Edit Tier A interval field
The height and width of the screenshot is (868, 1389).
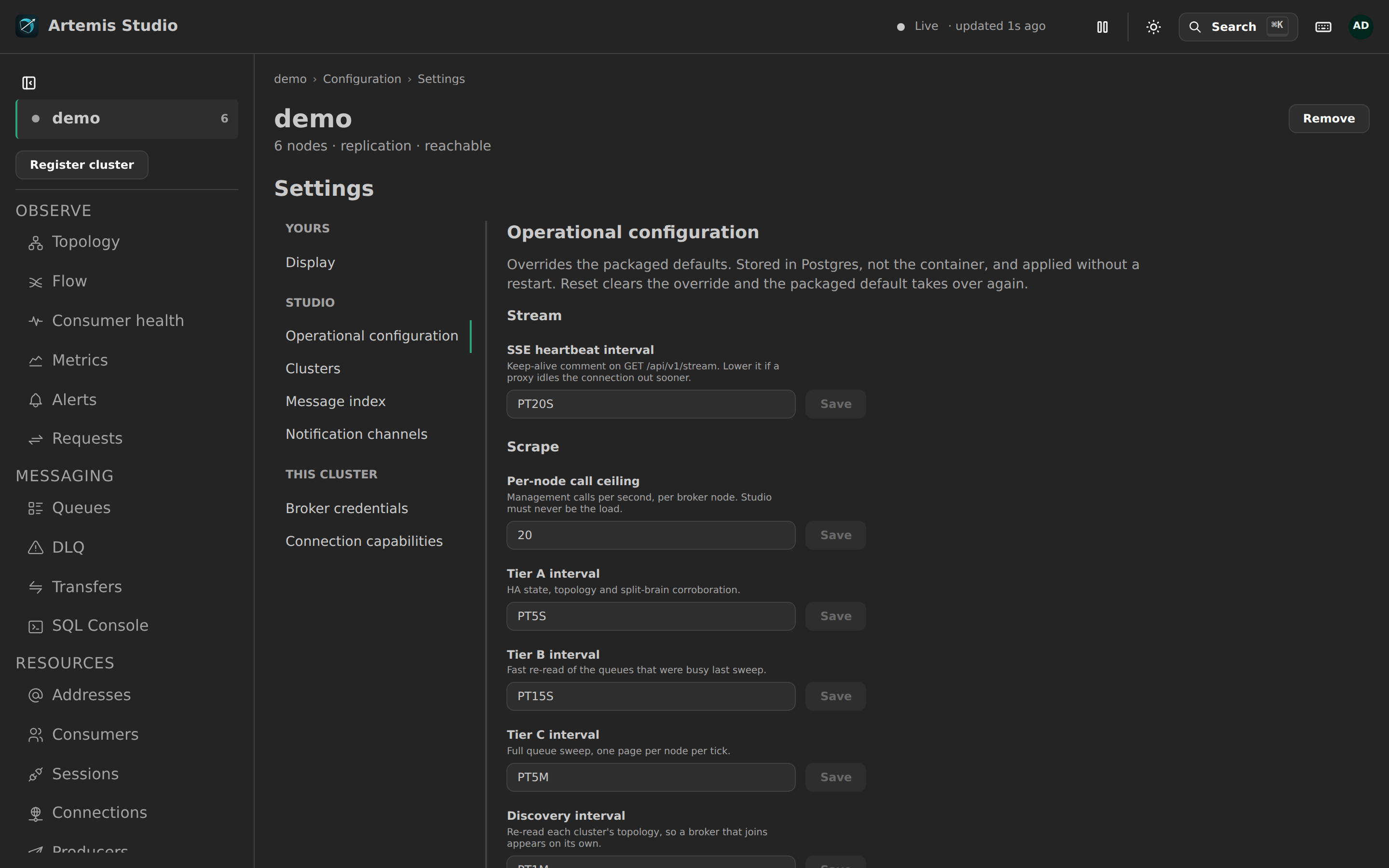point(651,617)
